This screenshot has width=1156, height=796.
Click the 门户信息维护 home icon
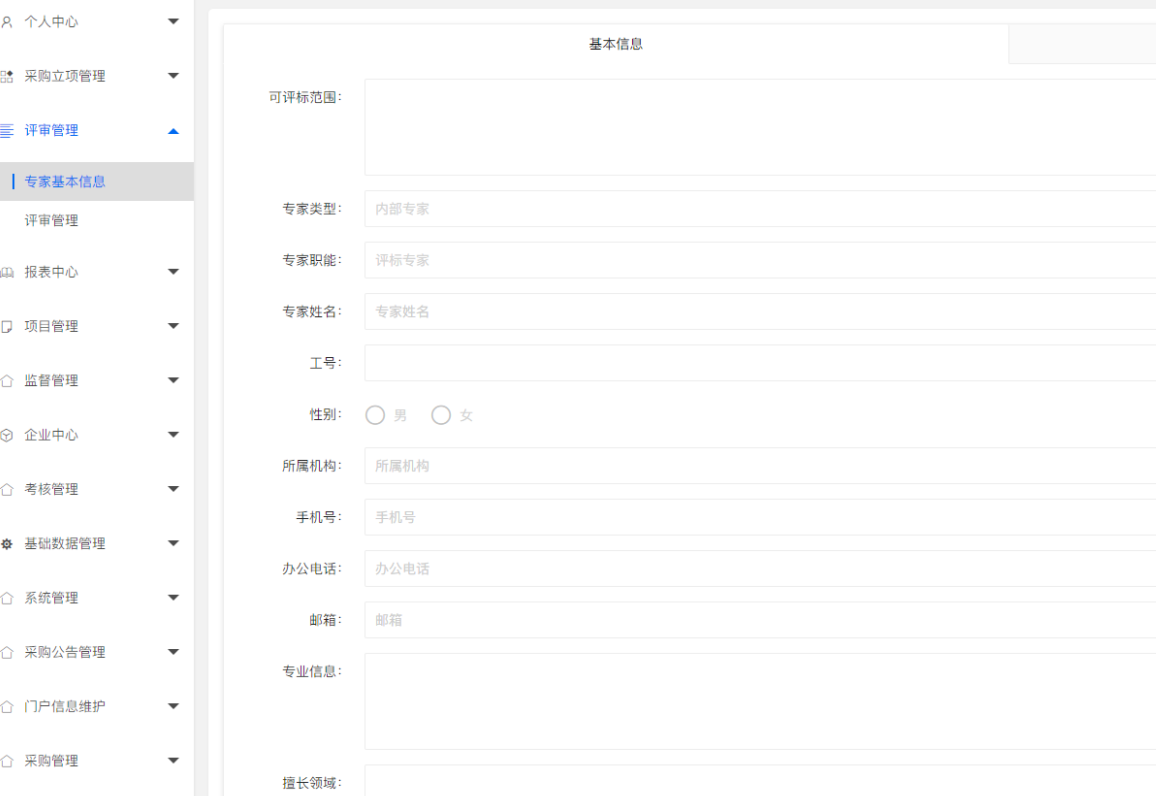click(x=7, y=707)
